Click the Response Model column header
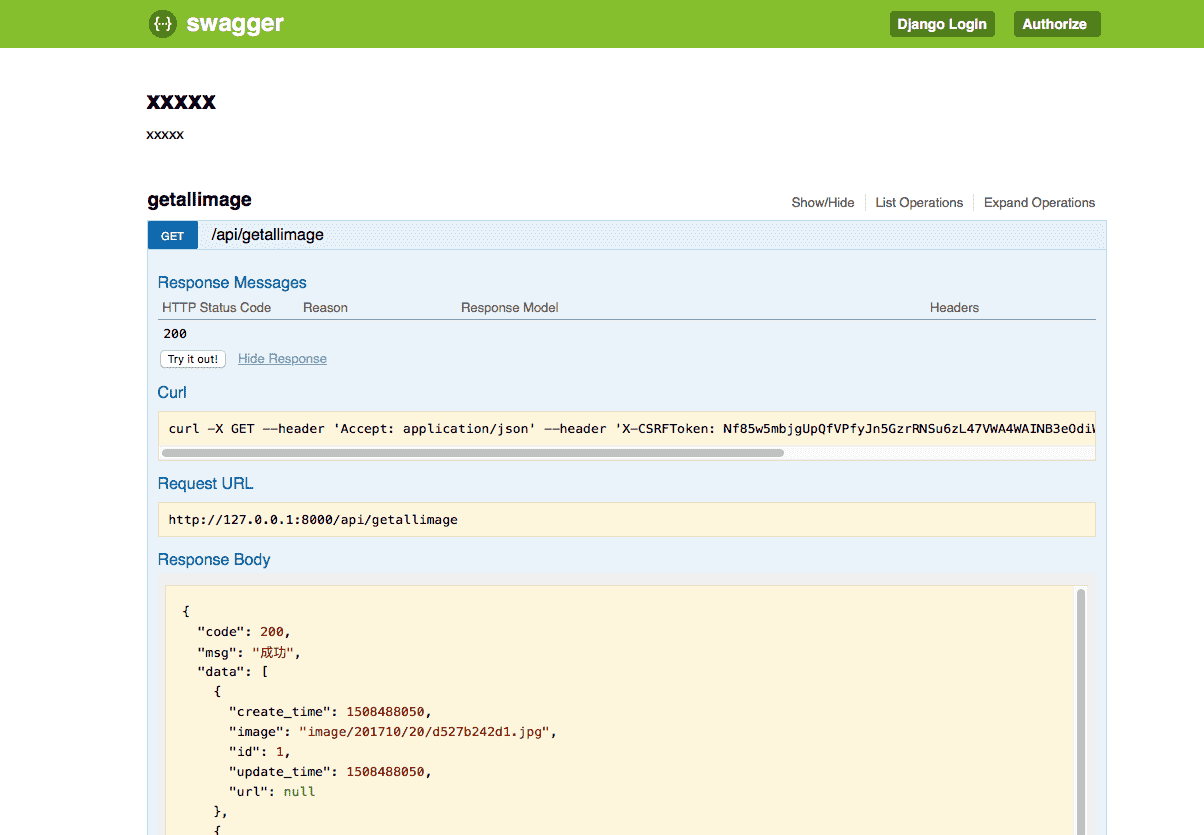Screen dimensions: 1204x835 (509, 308)
